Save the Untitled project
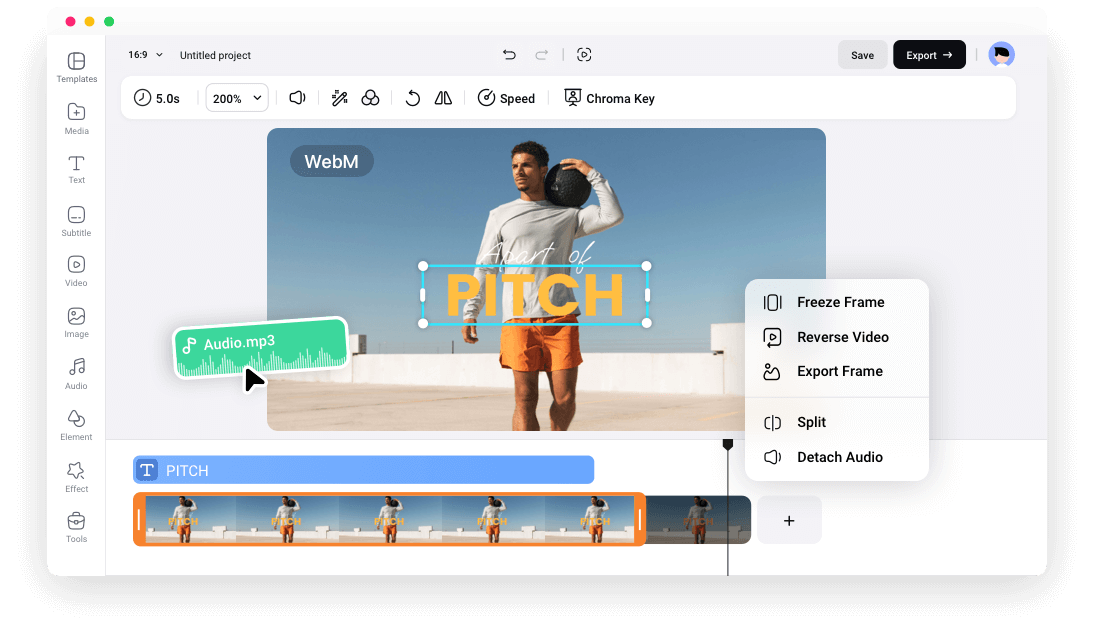 (x=862, y=54)
